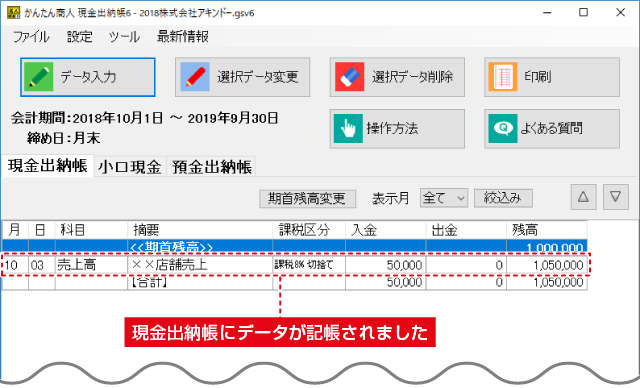Select the <<期首残高>> row

[295, 247]
